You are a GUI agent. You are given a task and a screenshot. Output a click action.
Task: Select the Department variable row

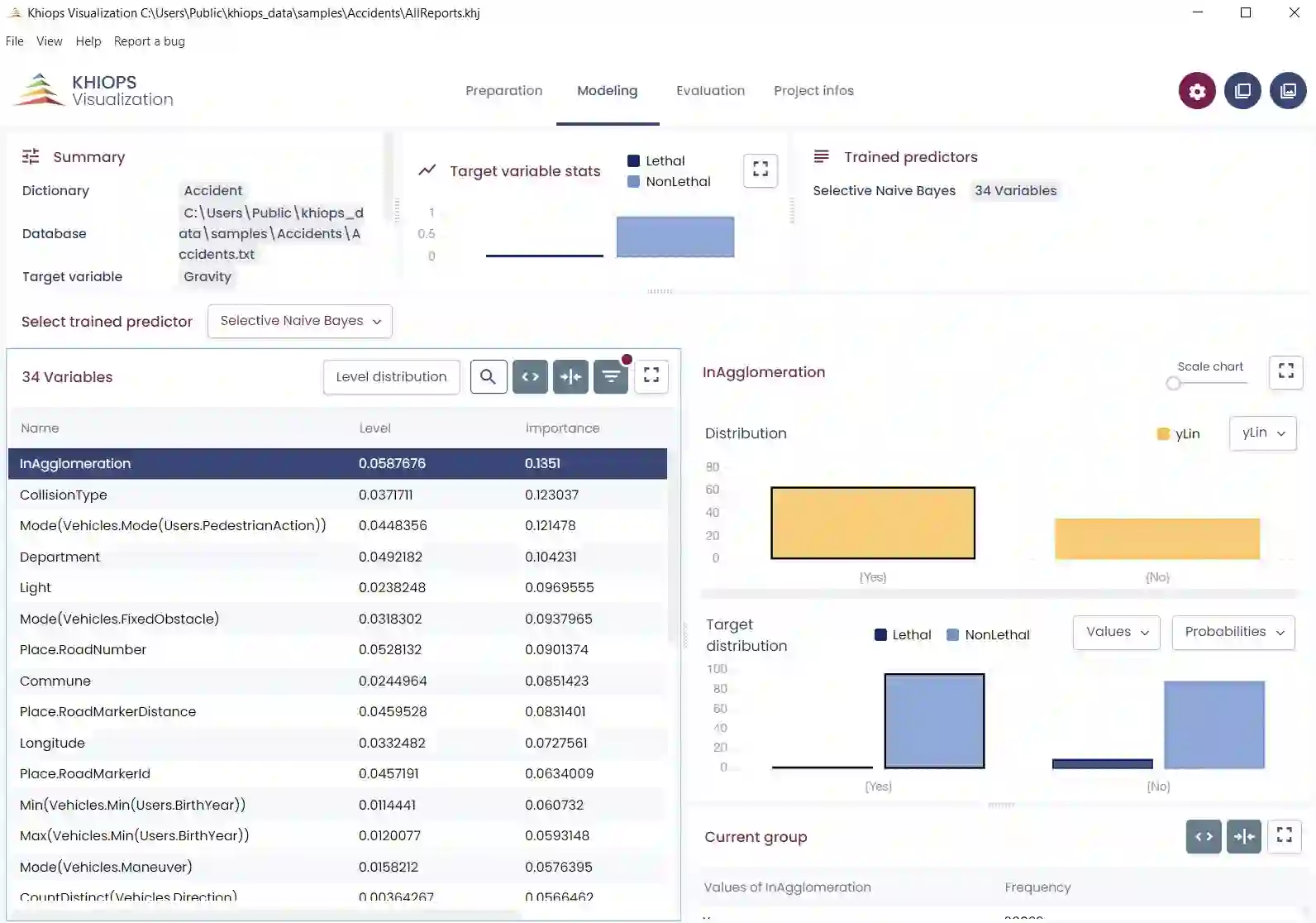point(337,557)
